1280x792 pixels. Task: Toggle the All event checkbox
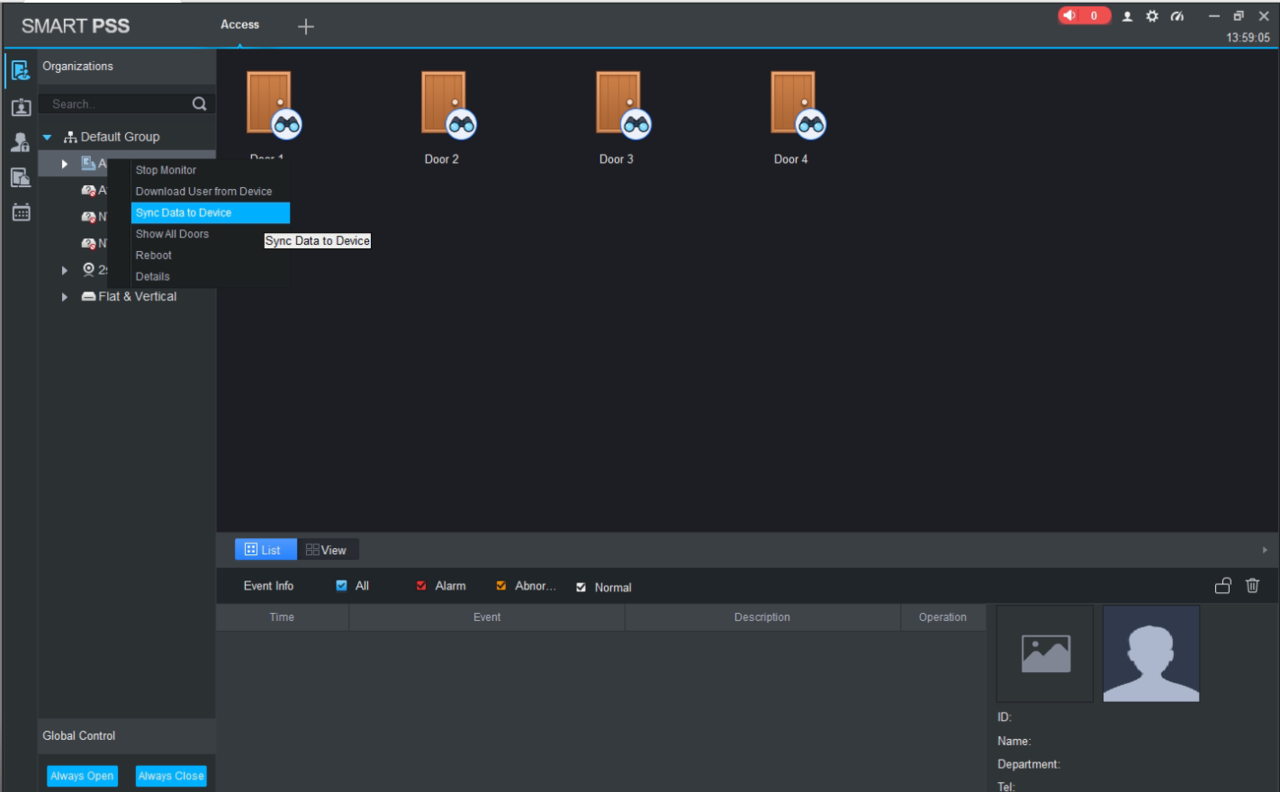pyautogui.click(x=342, y=586)
